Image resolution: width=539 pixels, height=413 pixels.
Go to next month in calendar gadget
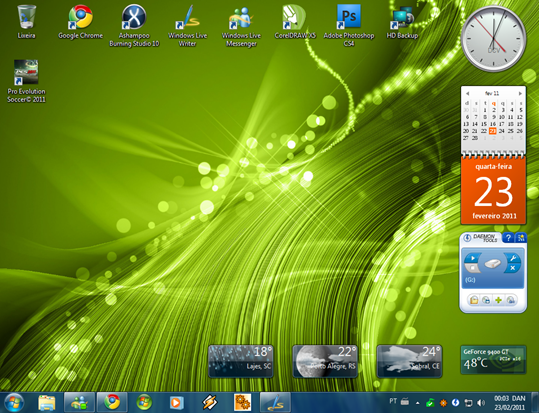[520, 94]
